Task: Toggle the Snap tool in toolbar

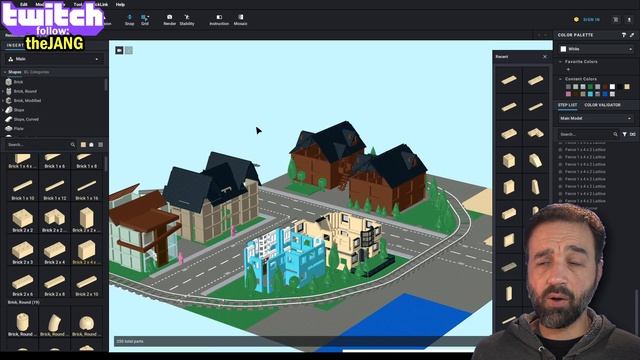Action: [129, 20]
